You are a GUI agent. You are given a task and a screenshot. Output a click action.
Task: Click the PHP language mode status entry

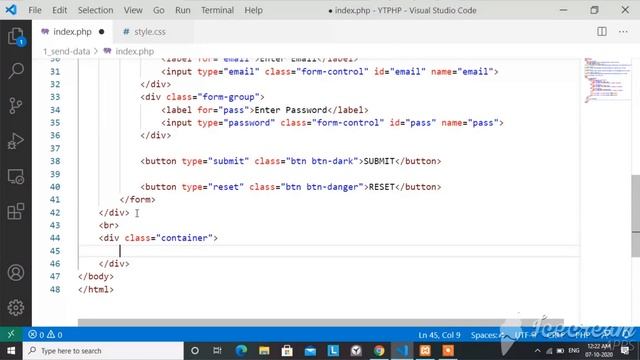tap(582, 335)
